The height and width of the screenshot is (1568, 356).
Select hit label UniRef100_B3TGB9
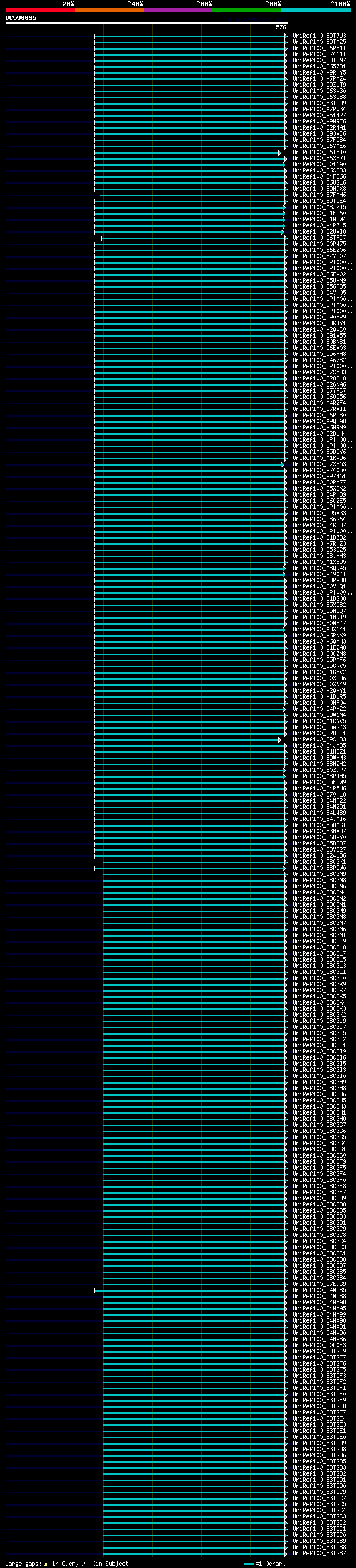point(319,1541)
